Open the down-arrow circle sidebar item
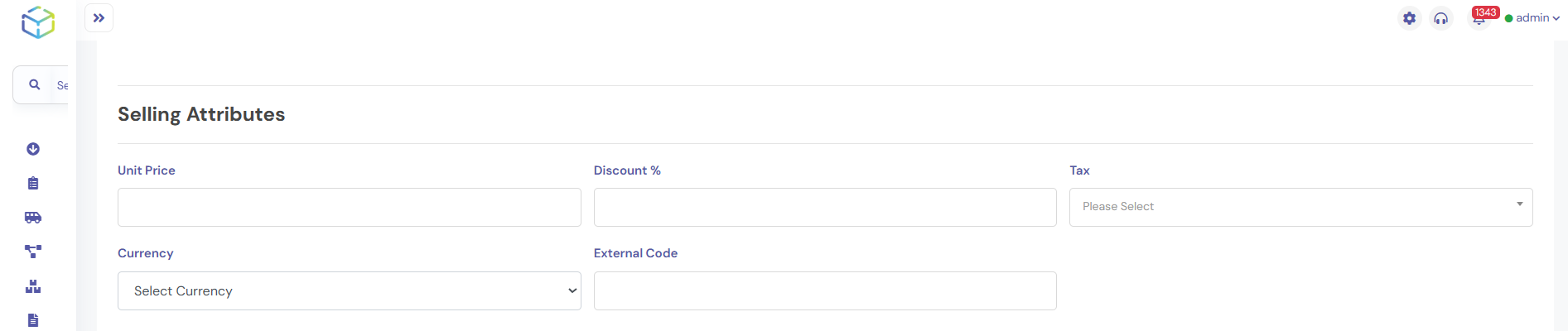Viewport: 1568px width, 331px height. 33,149
